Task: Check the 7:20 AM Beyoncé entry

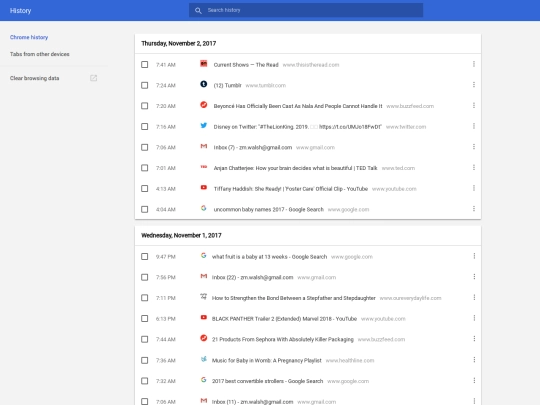Action: (145, 106)
